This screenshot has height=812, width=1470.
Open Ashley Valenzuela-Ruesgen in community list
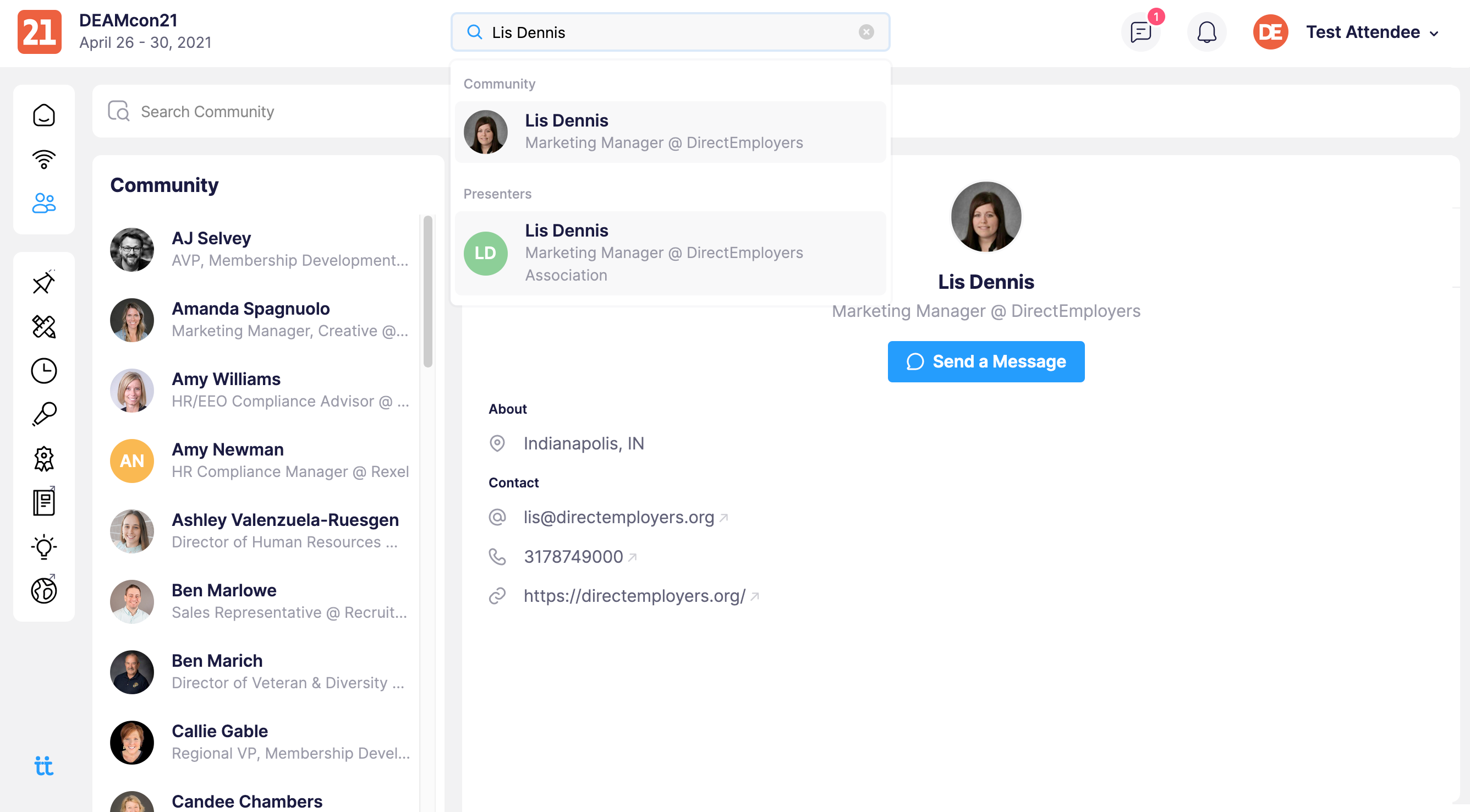(260, 531)
